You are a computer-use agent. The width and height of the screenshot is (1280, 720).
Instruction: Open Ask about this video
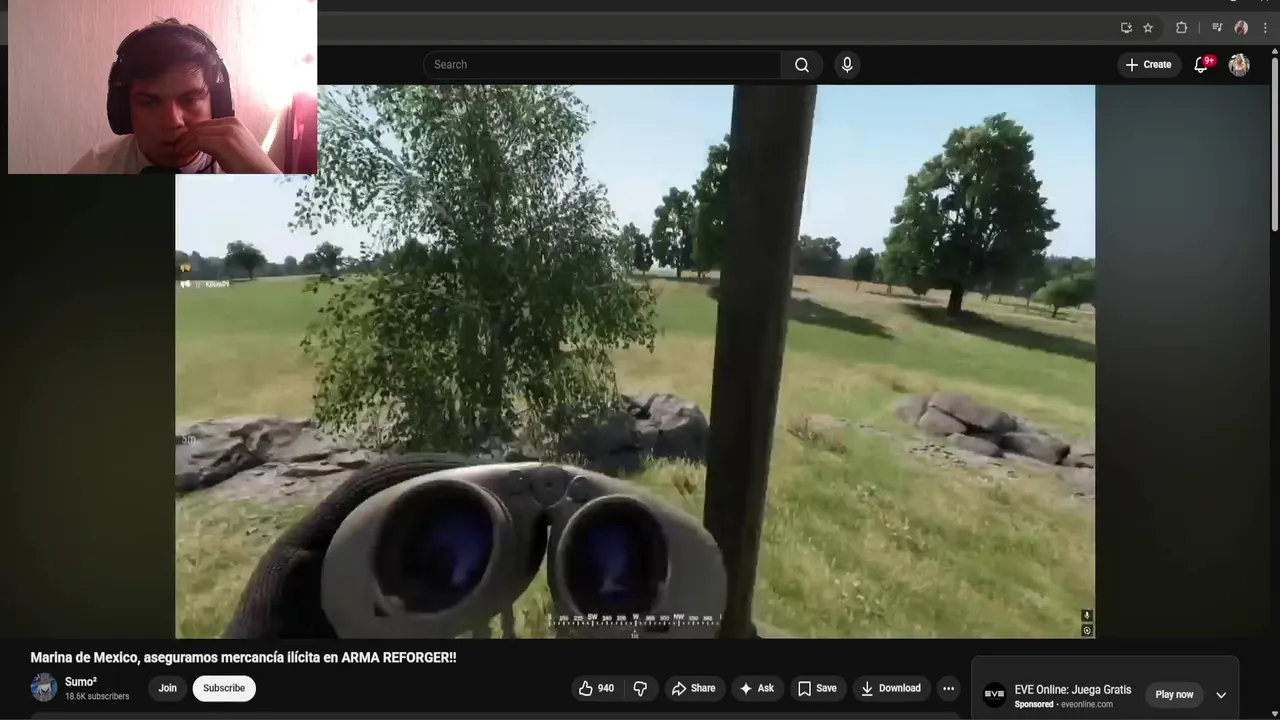tap(756, 688)
